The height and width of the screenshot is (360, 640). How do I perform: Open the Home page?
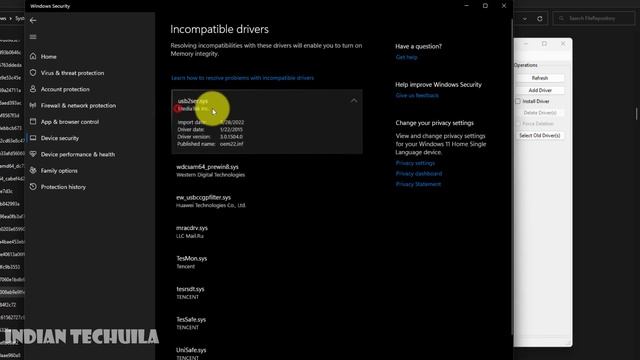(x=49, y=56)
